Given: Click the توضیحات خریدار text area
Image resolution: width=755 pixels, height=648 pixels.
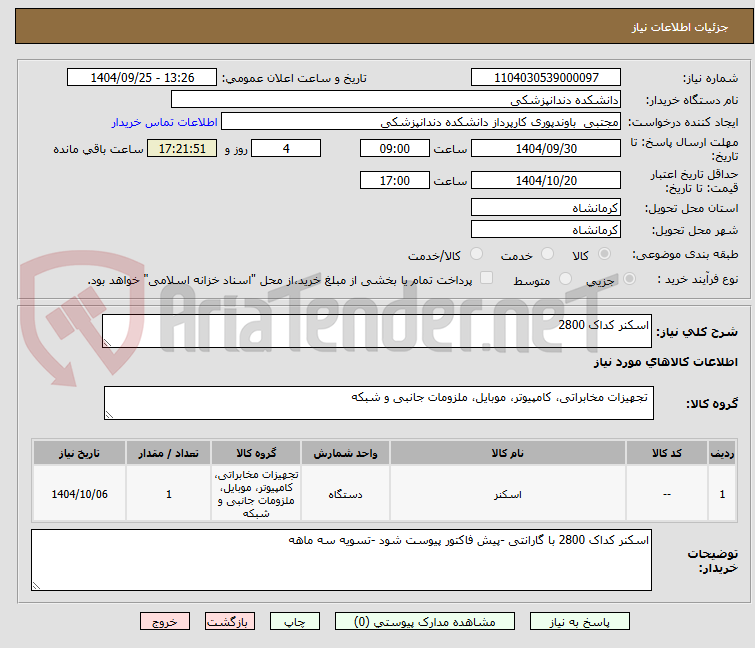Looking at the screenshot, I should 341,560.
